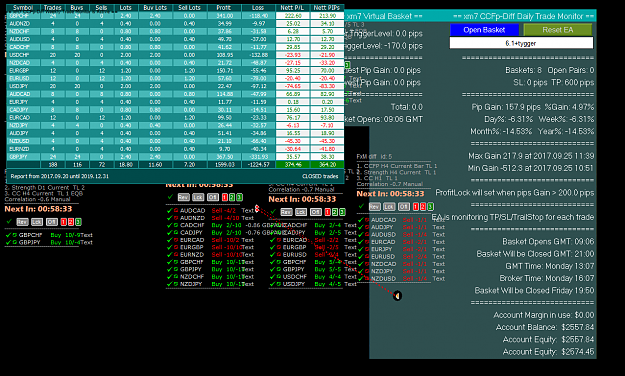Image resolution: width=625 pixels, height=376 pixels.
Task: Click green 3 in the FxM diff Id 5 panel
Action: click(x=430, y=206)
